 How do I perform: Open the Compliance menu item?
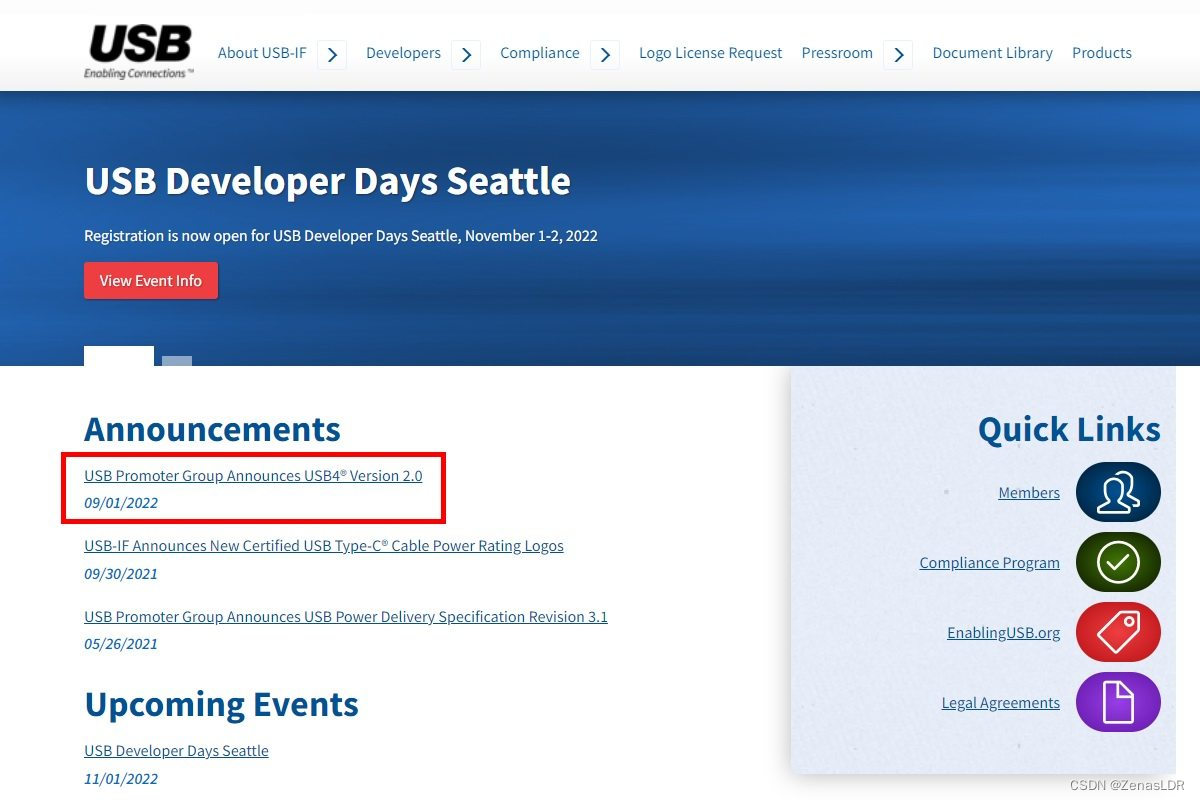[x=540, y=53]
